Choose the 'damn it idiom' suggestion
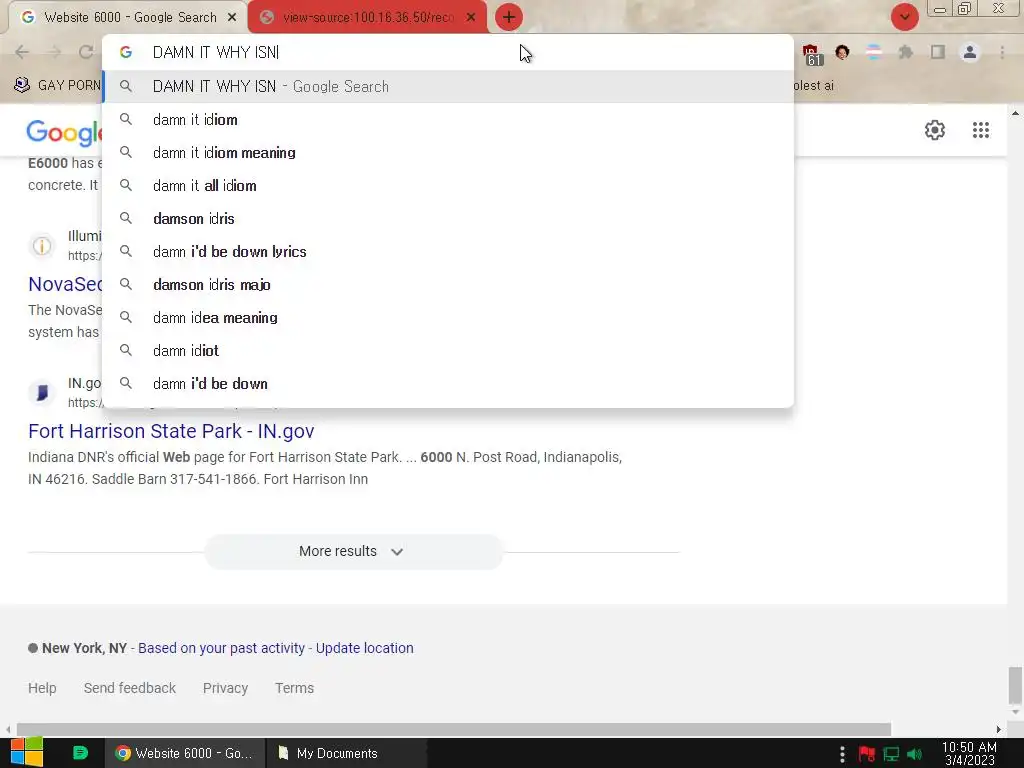The image size is (1024, 768). pos(449,120)
